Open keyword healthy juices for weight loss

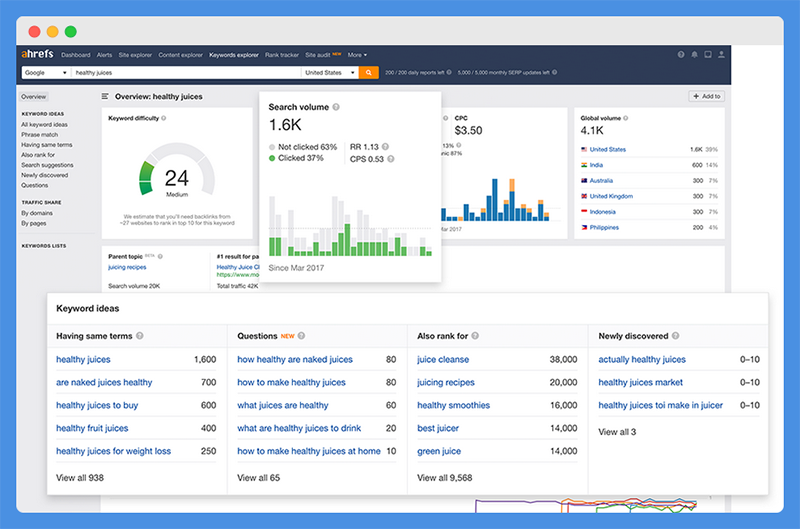click(x=113, y=451)
